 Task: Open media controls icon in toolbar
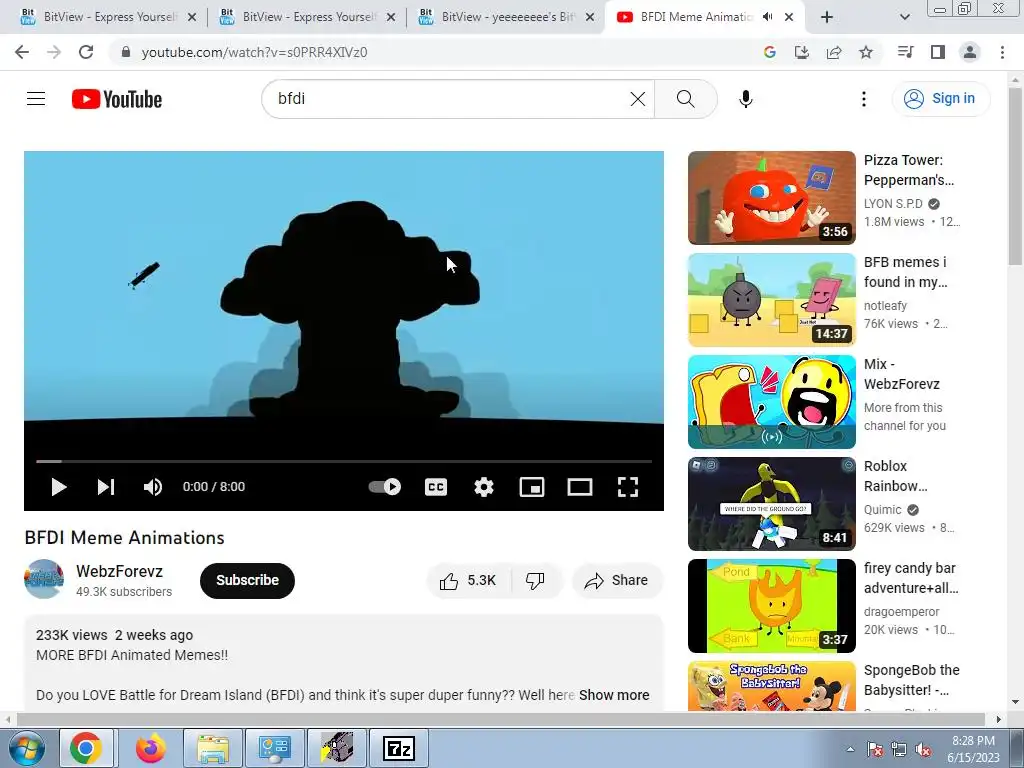pyautogui.click(x=906, y=52)
